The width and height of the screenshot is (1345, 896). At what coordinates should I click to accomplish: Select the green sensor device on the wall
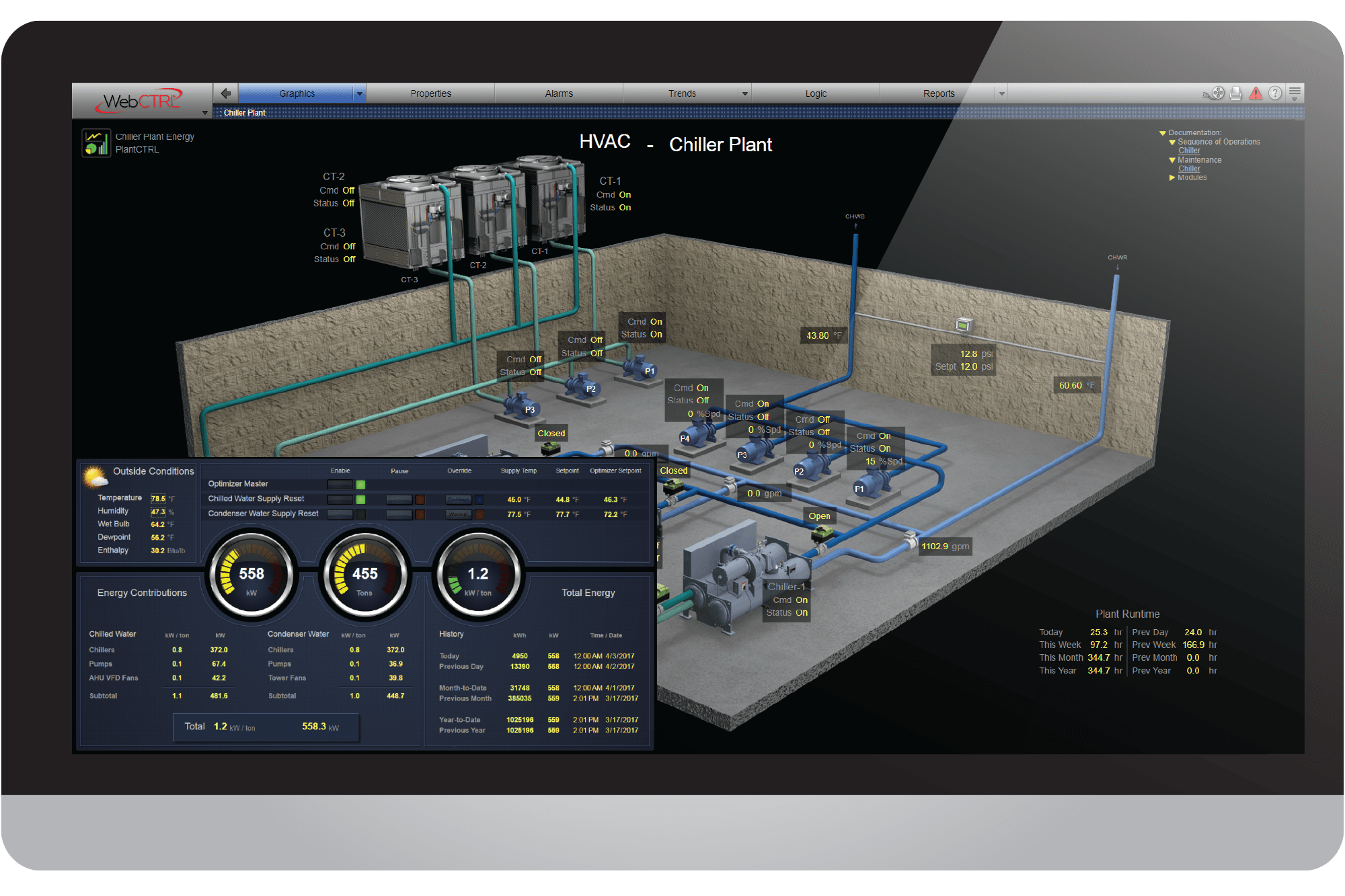point(964,325)
